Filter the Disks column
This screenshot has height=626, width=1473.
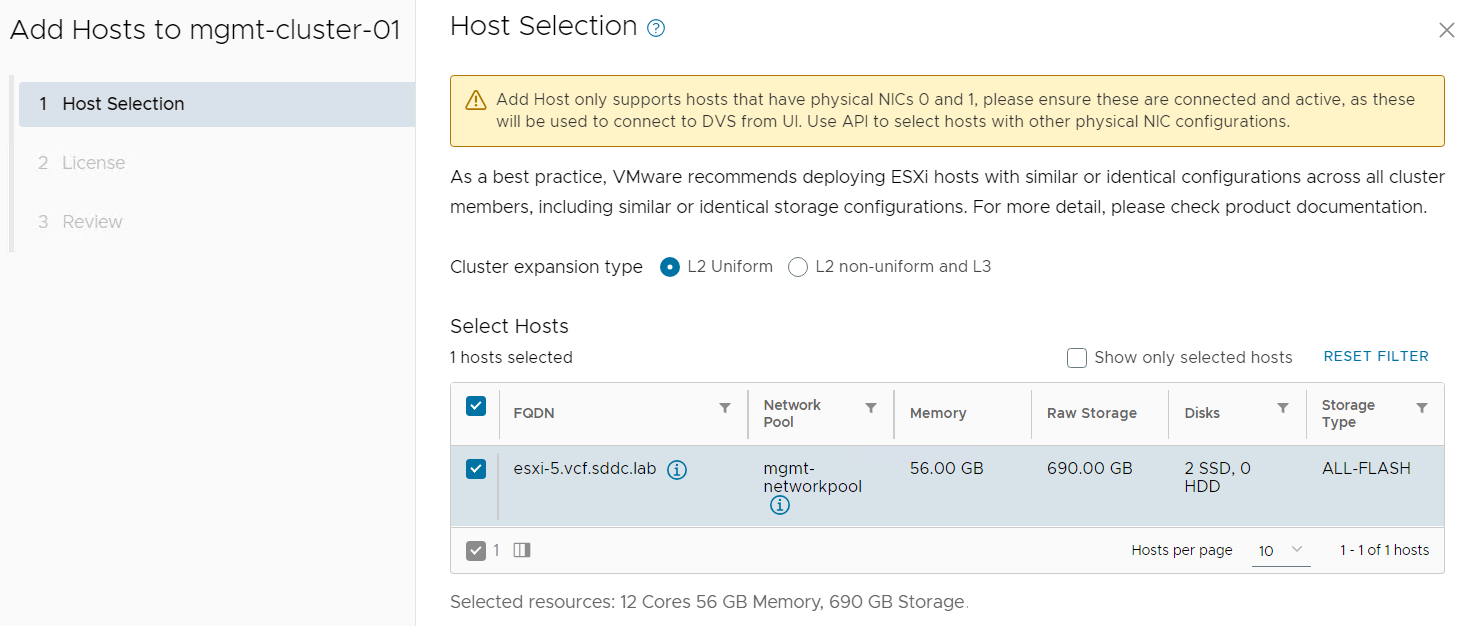(1283, 408)
